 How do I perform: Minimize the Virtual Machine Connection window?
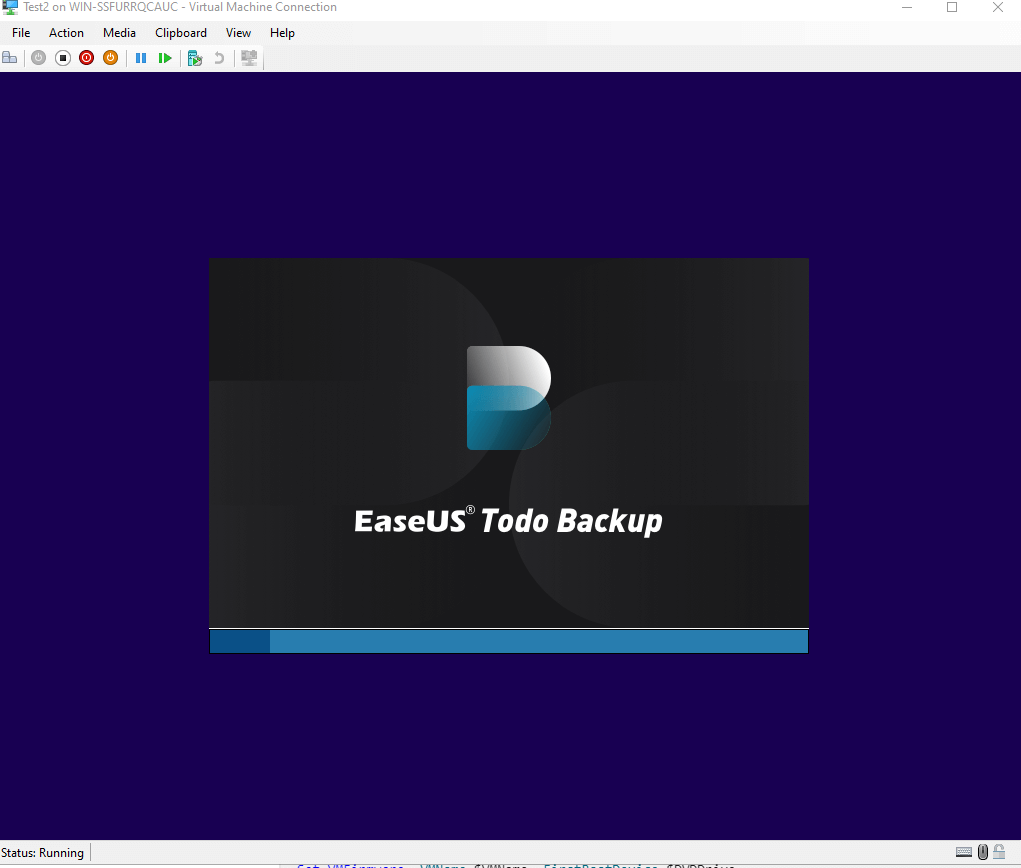click(906, 7)
